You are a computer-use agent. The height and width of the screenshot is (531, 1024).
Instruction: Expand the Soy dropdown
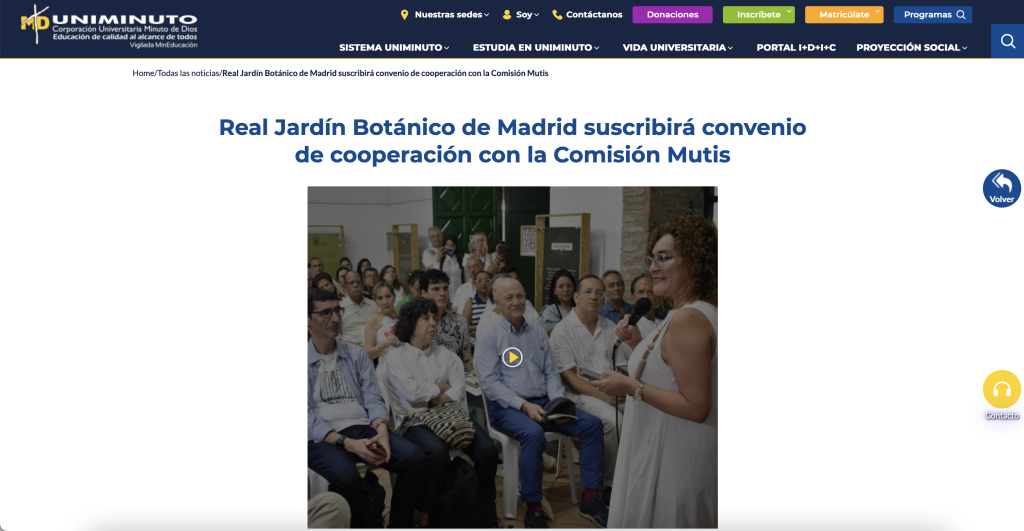[527, 14]
